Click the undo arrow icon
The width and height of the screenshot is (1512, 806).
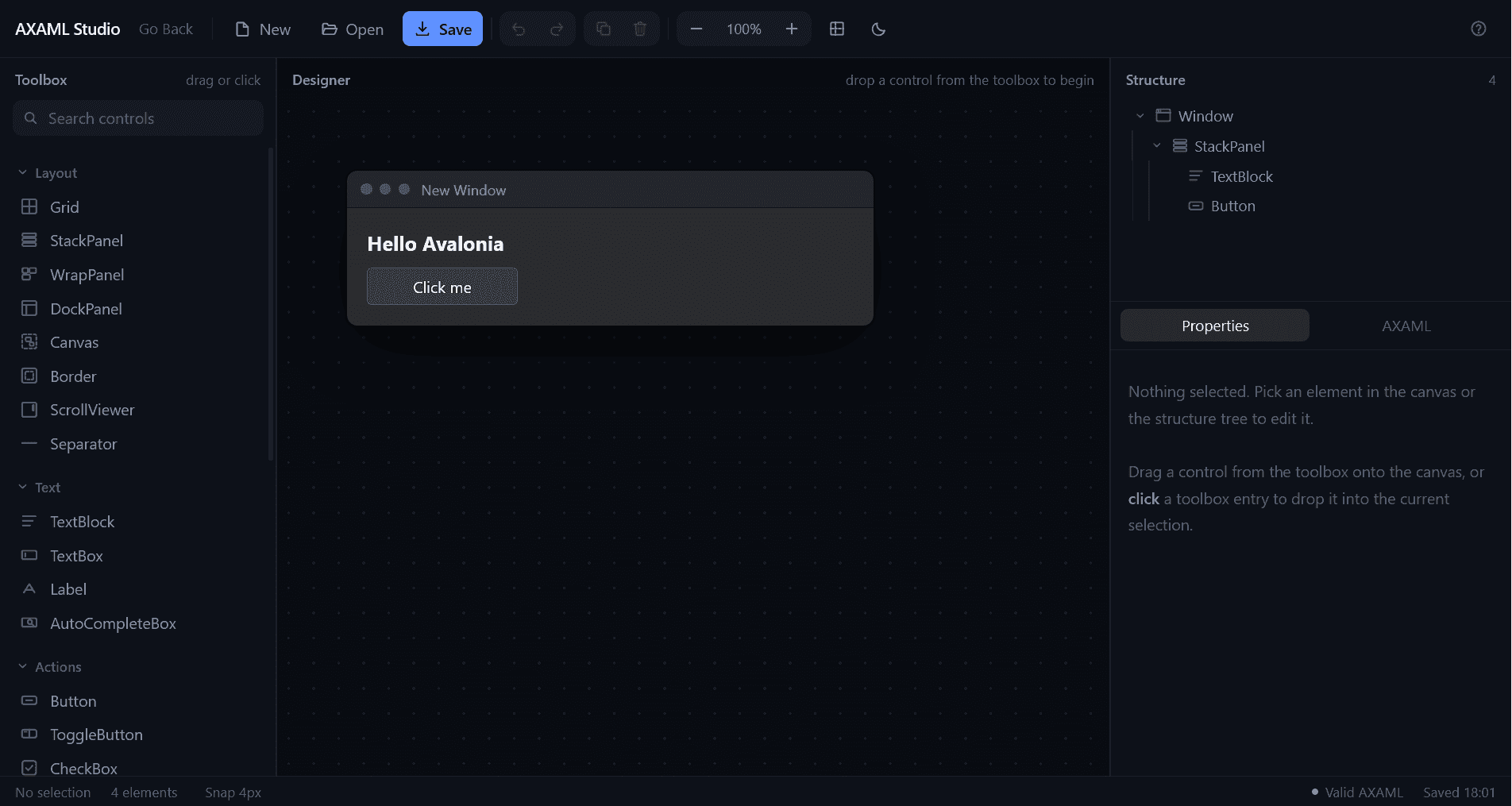pyautogui.click(x=519, y=29)
